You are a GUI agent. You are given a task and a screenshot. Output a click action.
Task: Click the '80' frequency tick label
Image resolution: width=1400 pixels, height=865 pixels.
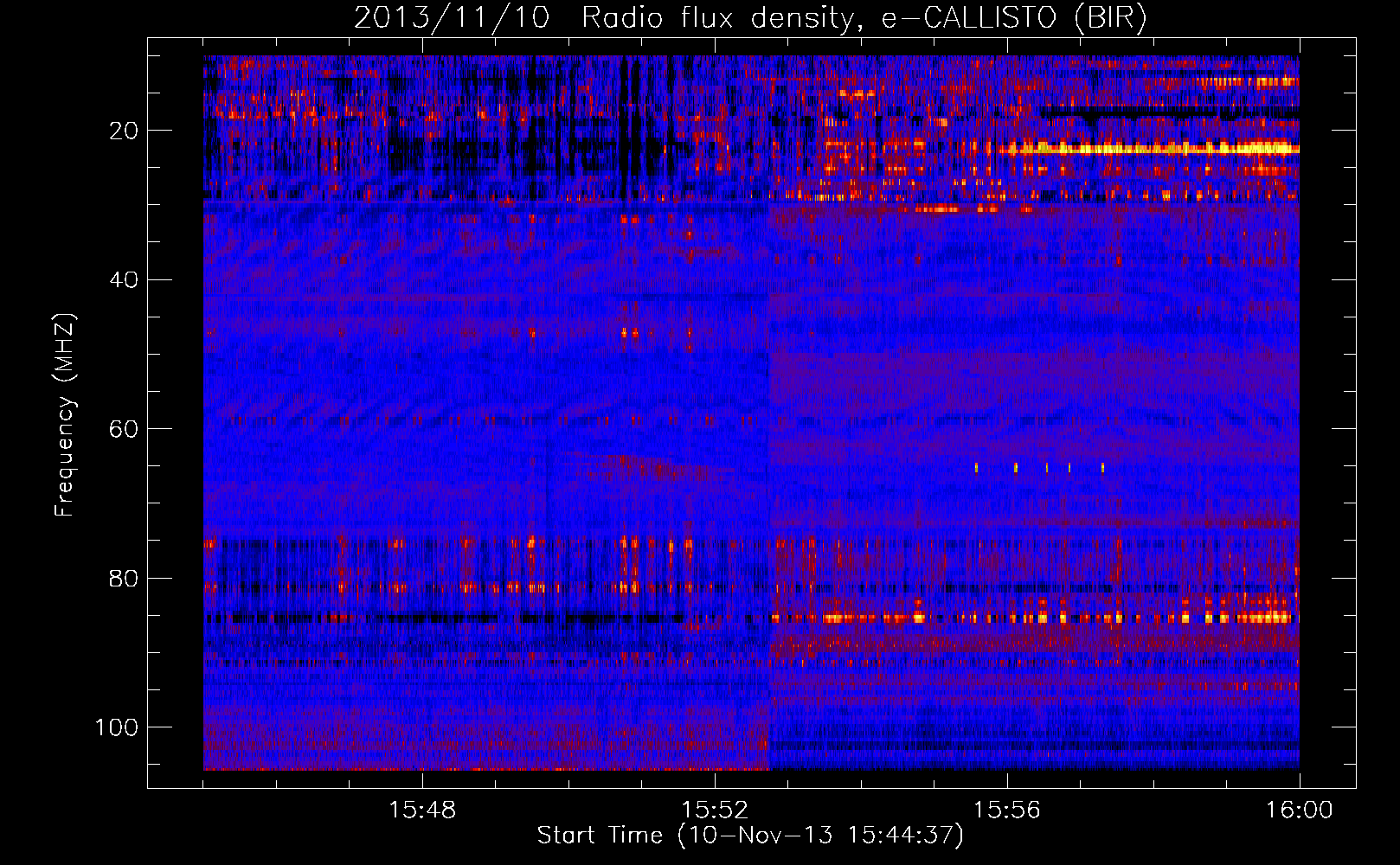point(125,578)
